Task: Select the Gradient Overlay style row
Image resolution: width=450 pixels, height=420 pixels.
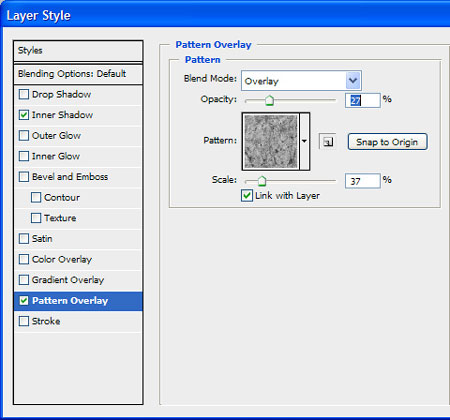Action: tap(78, 280)
